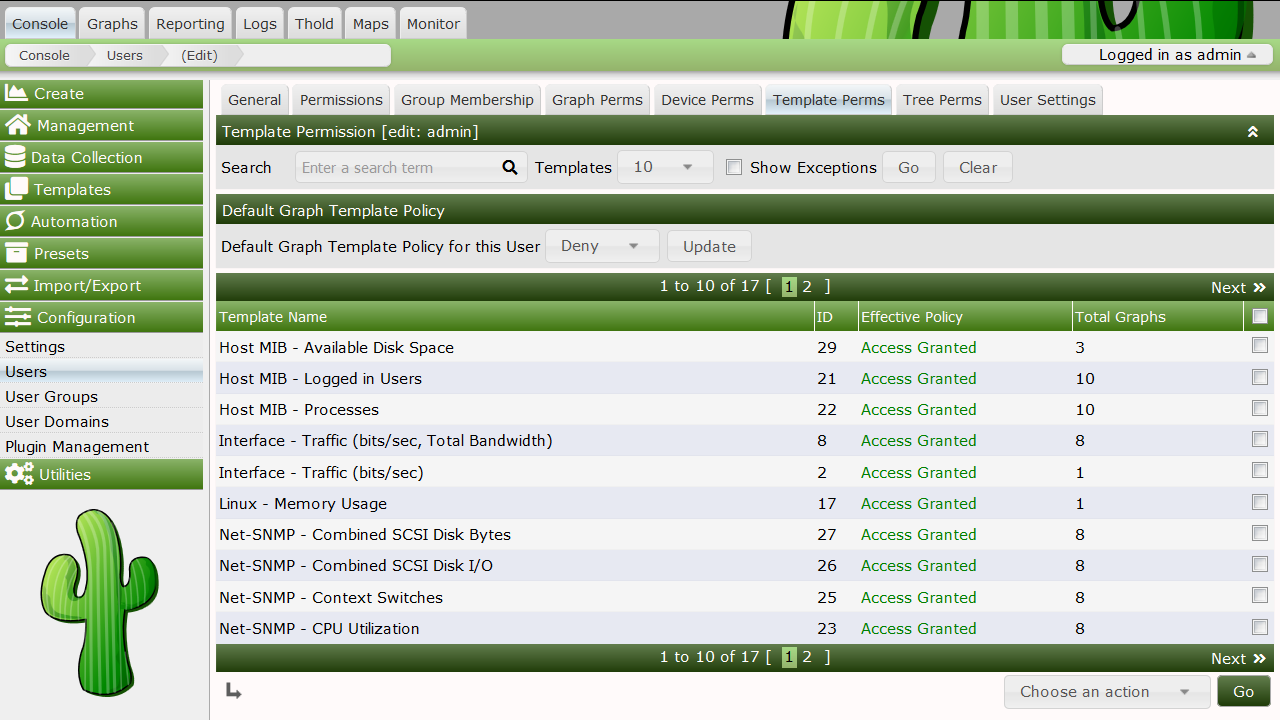Select the Templates sidebar icon
The image size is (1280, 720).
pyautogui.click(x=18, y=189)
